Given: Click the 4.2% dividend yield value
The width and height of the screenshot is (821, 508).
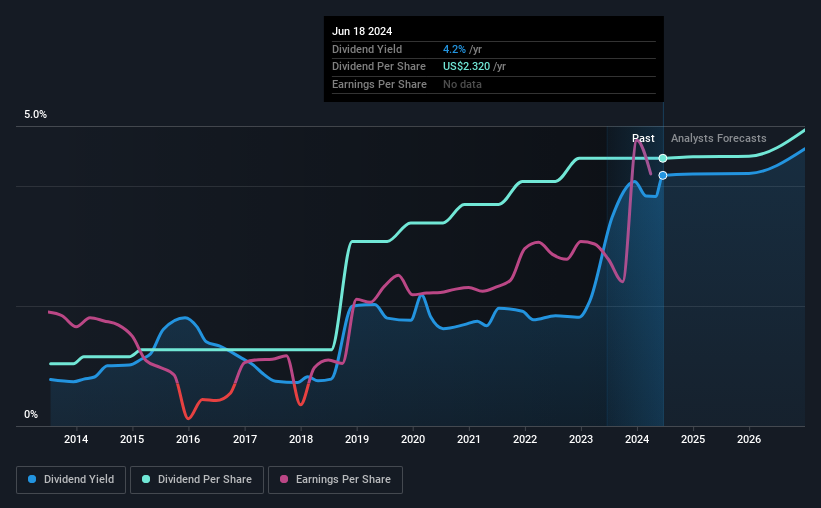Looking at the screenshot, I should 454,49.
